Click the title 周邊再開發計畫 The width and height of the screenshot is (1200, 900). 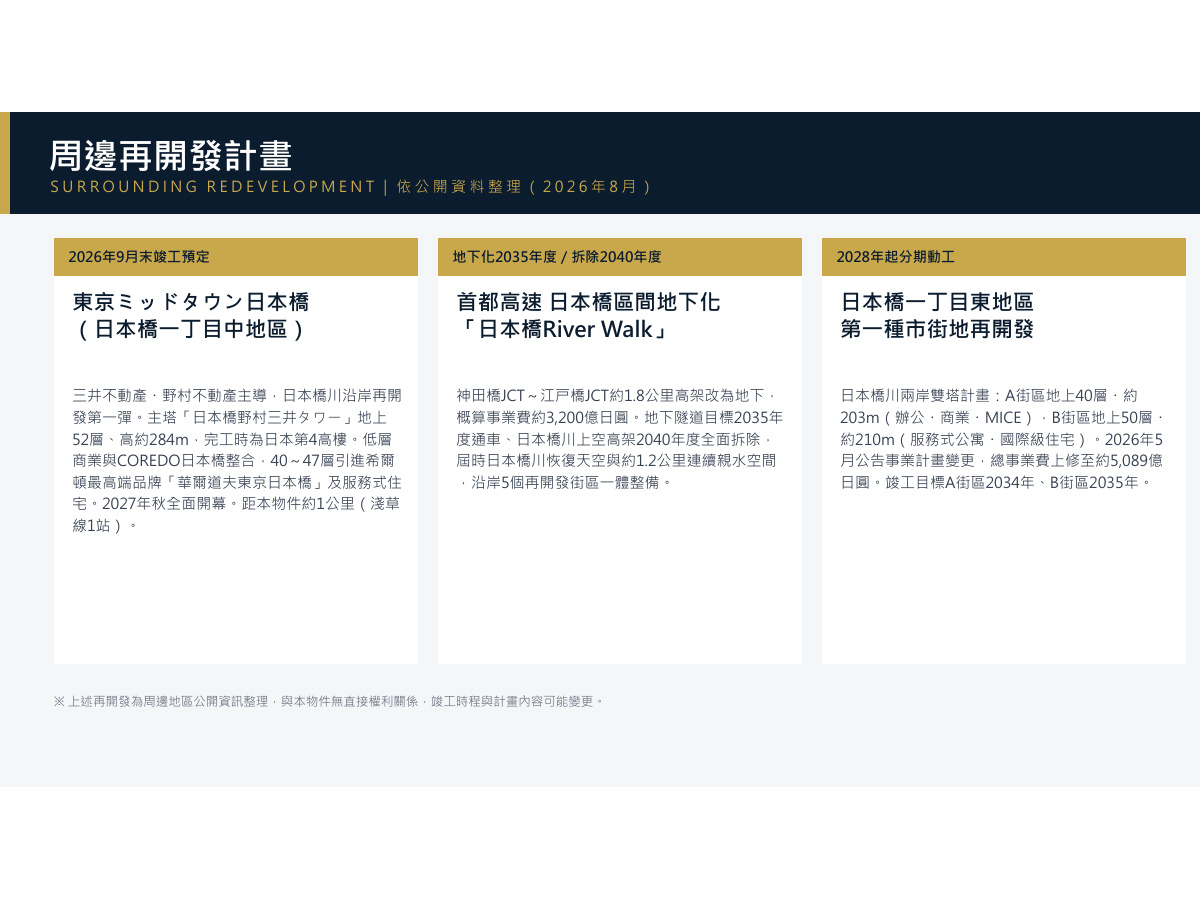tap(171, 156)
